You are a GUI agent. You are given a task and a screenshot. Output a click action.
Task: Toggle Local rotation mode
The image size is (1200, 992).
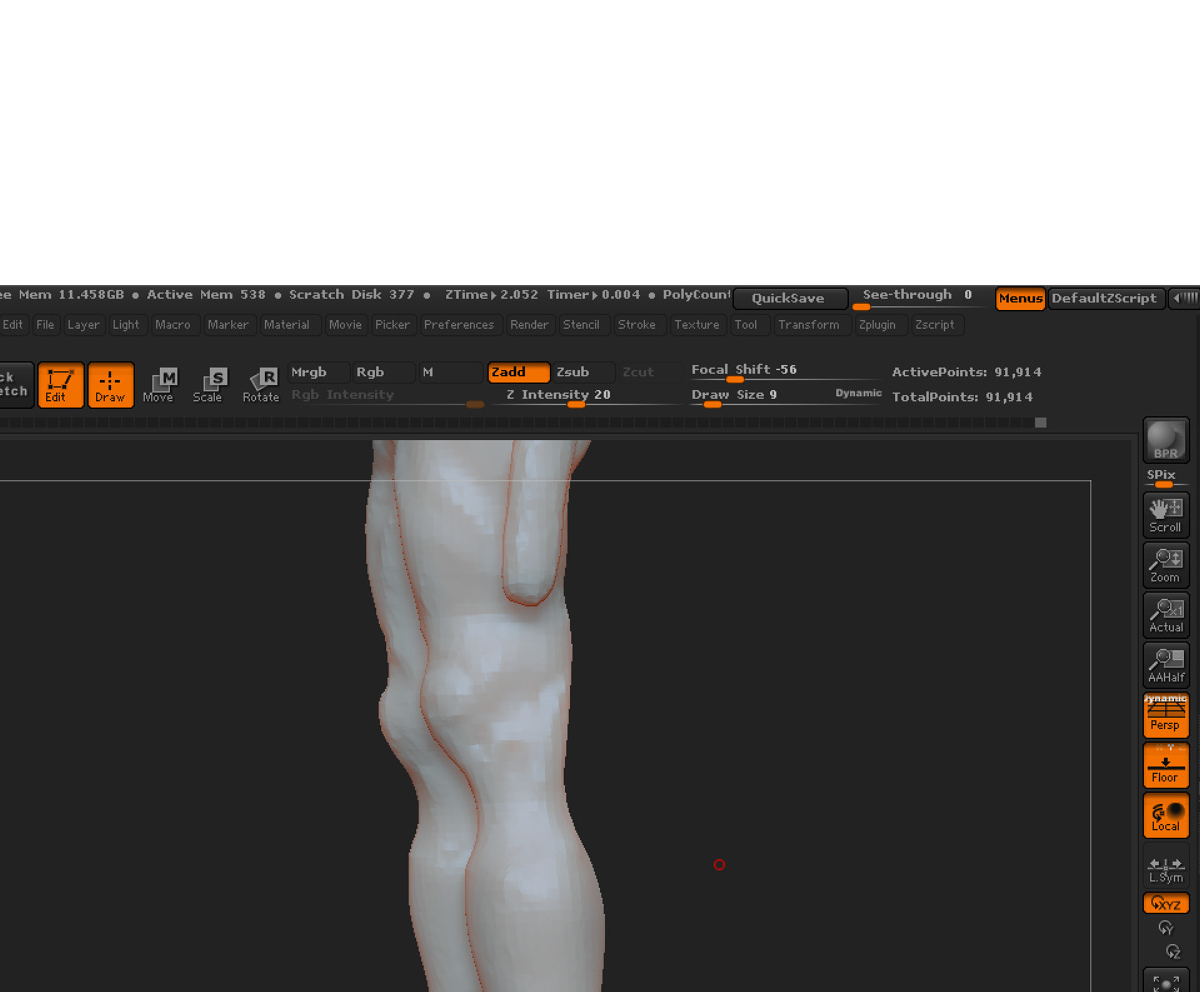coord(1165,816)
